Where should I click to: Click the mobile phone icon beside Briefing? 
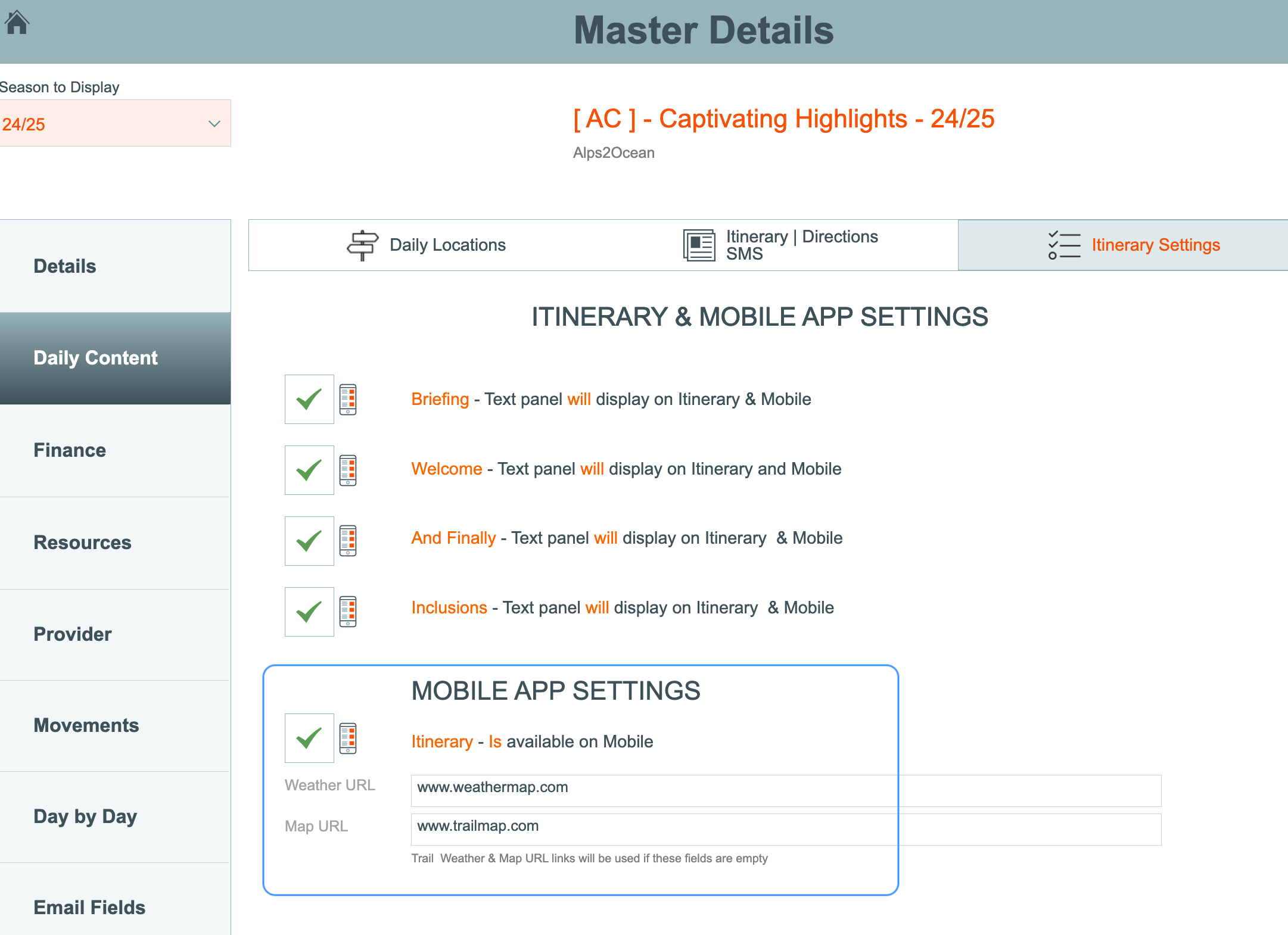348,399
